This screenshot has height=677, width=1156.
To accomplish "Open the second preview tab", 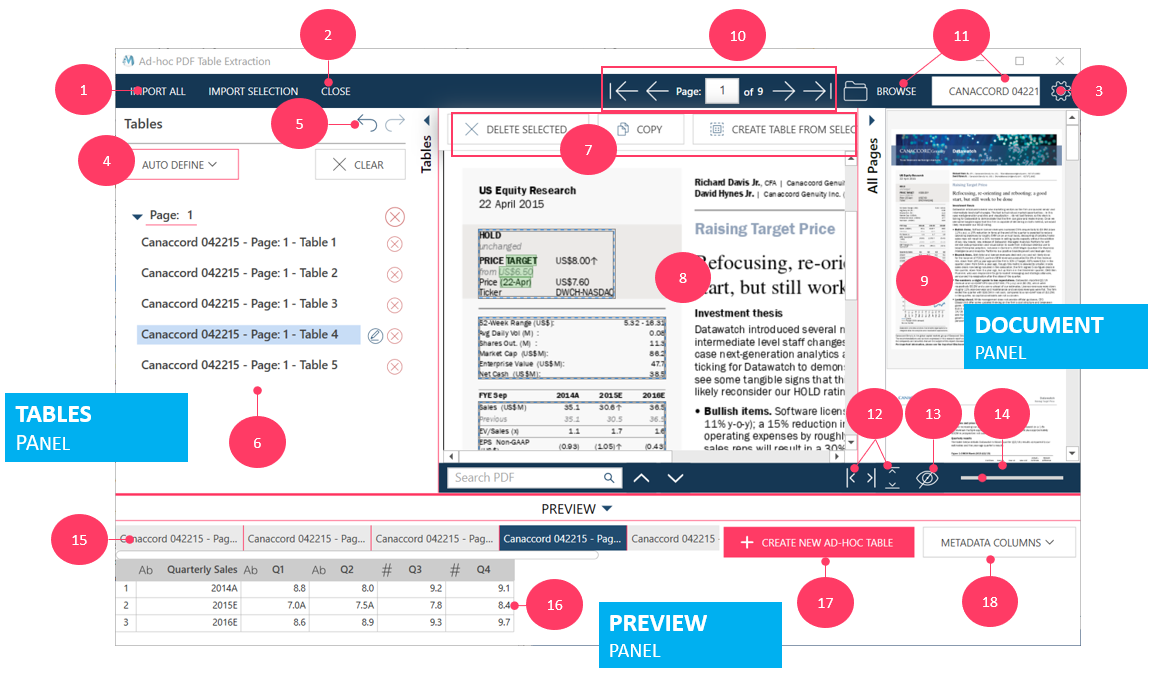I will pyautogui.click(x=307, y=539).
